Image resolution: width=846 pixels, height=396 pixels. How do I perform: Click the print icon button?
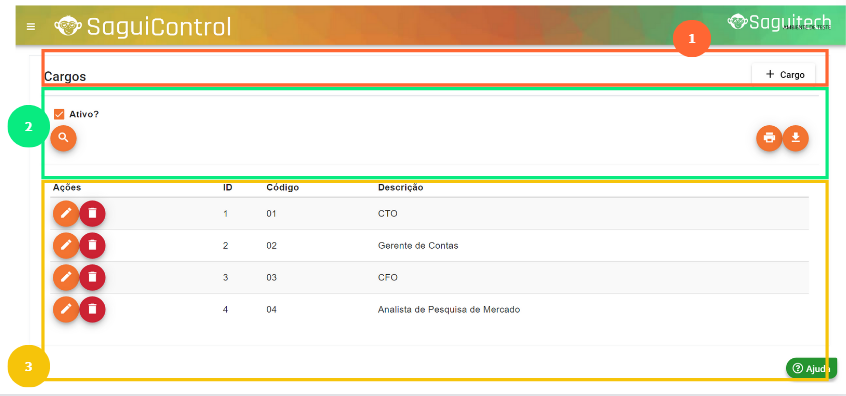[769, 138]
